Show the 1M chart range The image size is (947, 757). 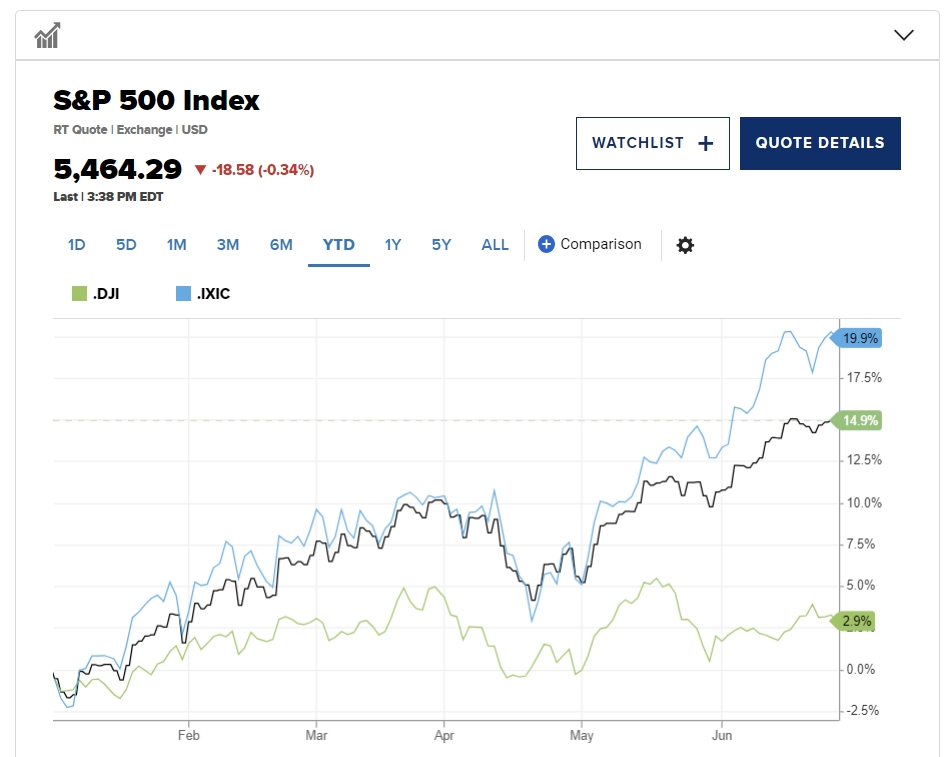[x=177, y=244]
